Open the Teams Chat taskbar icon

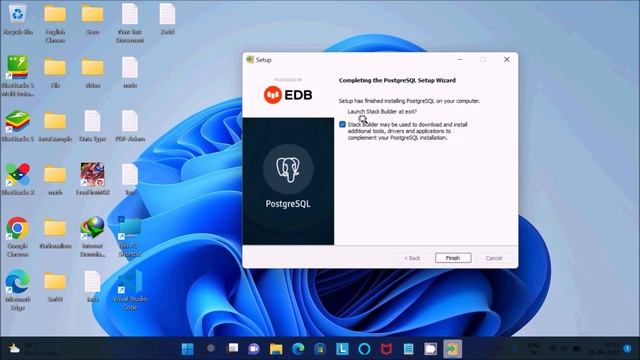254,349
